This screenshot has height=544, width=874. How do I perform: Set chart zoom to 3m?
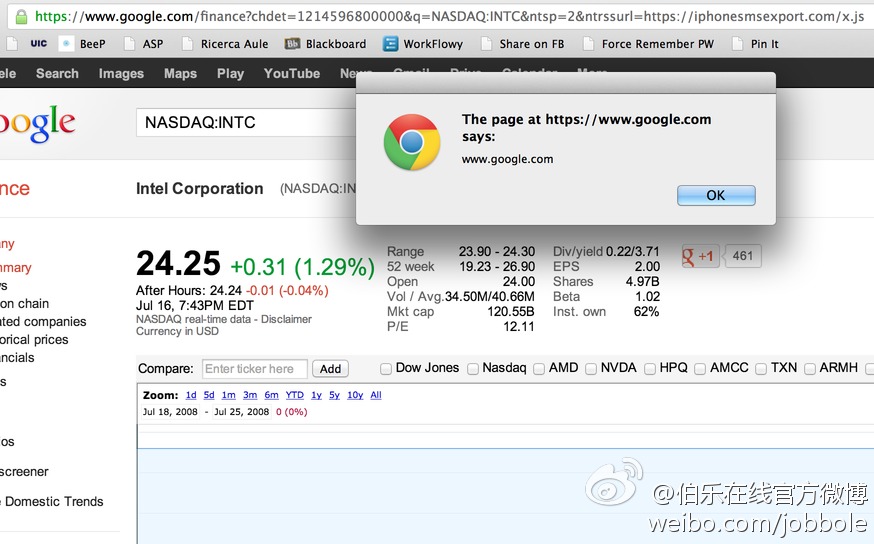250,395
